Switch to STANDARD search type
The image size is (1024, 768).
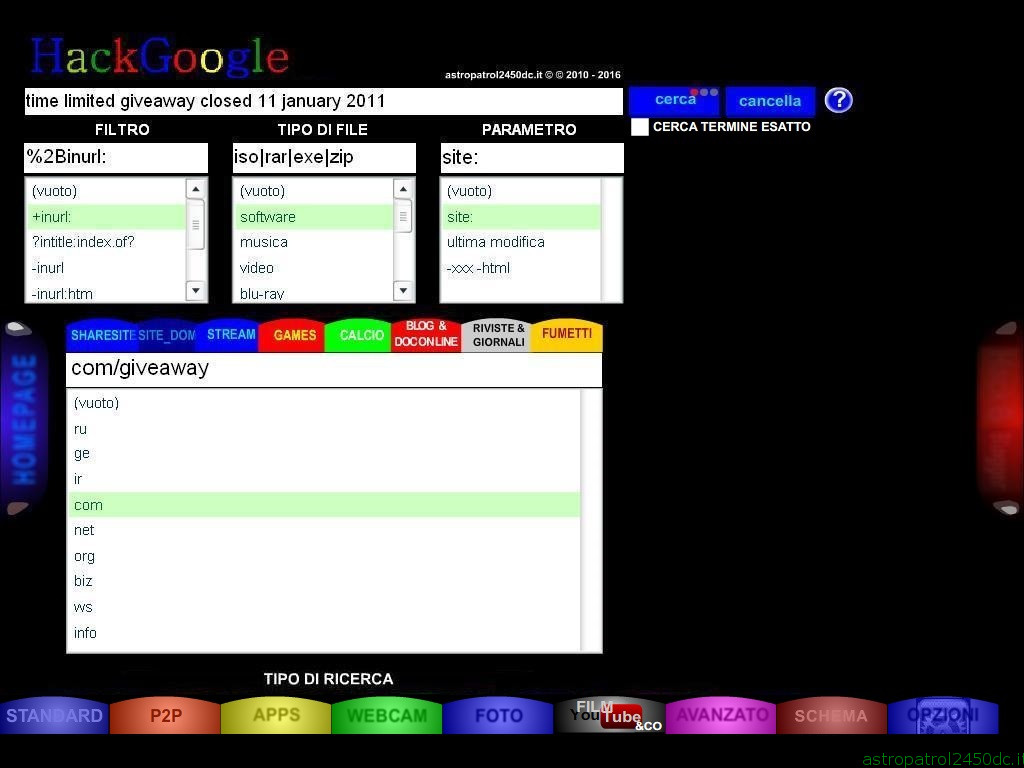pyautogui.click(x=54, y=716)
